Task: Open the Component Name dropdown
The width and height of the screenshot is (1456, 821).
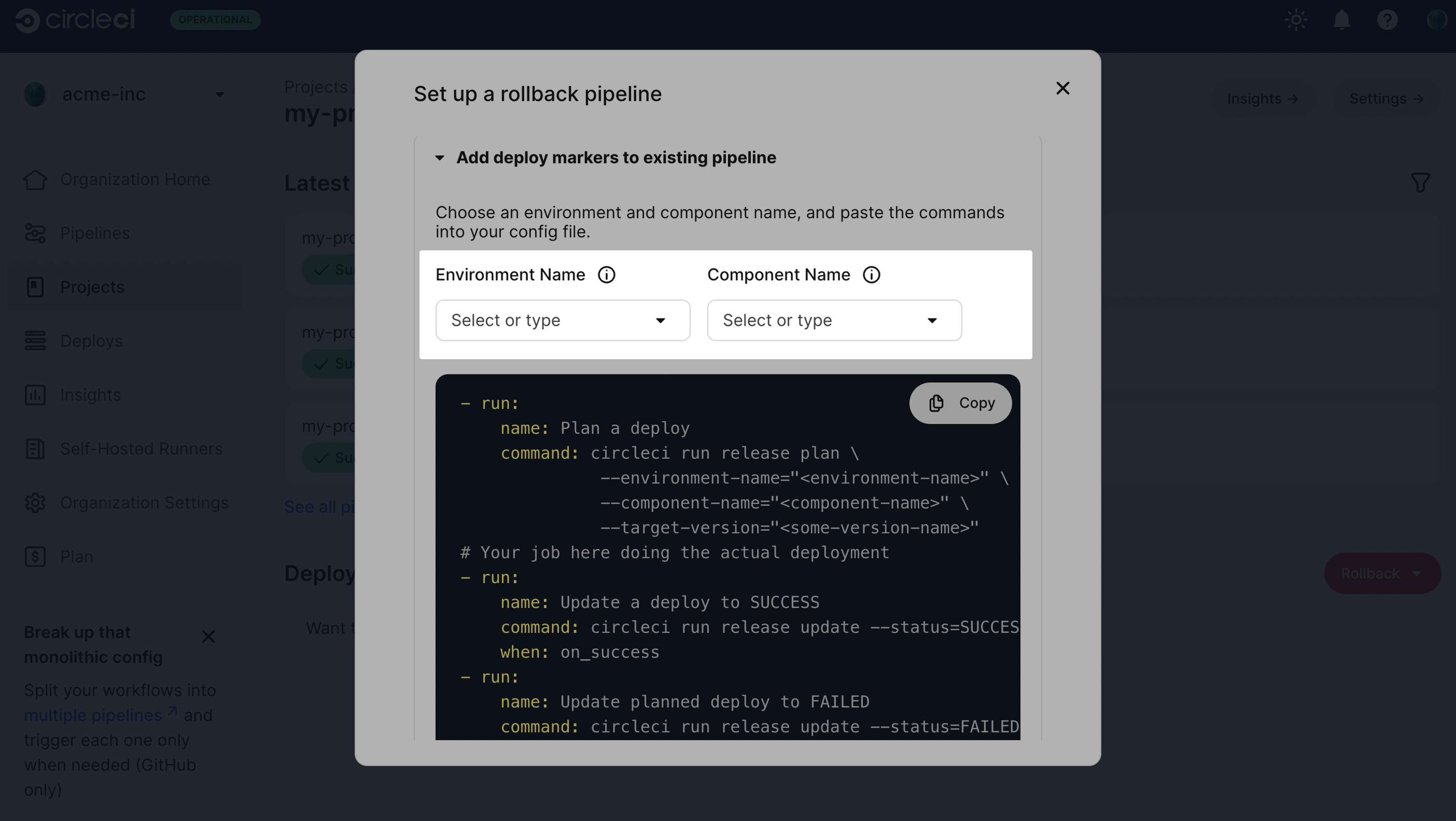Action: [834, 320]
